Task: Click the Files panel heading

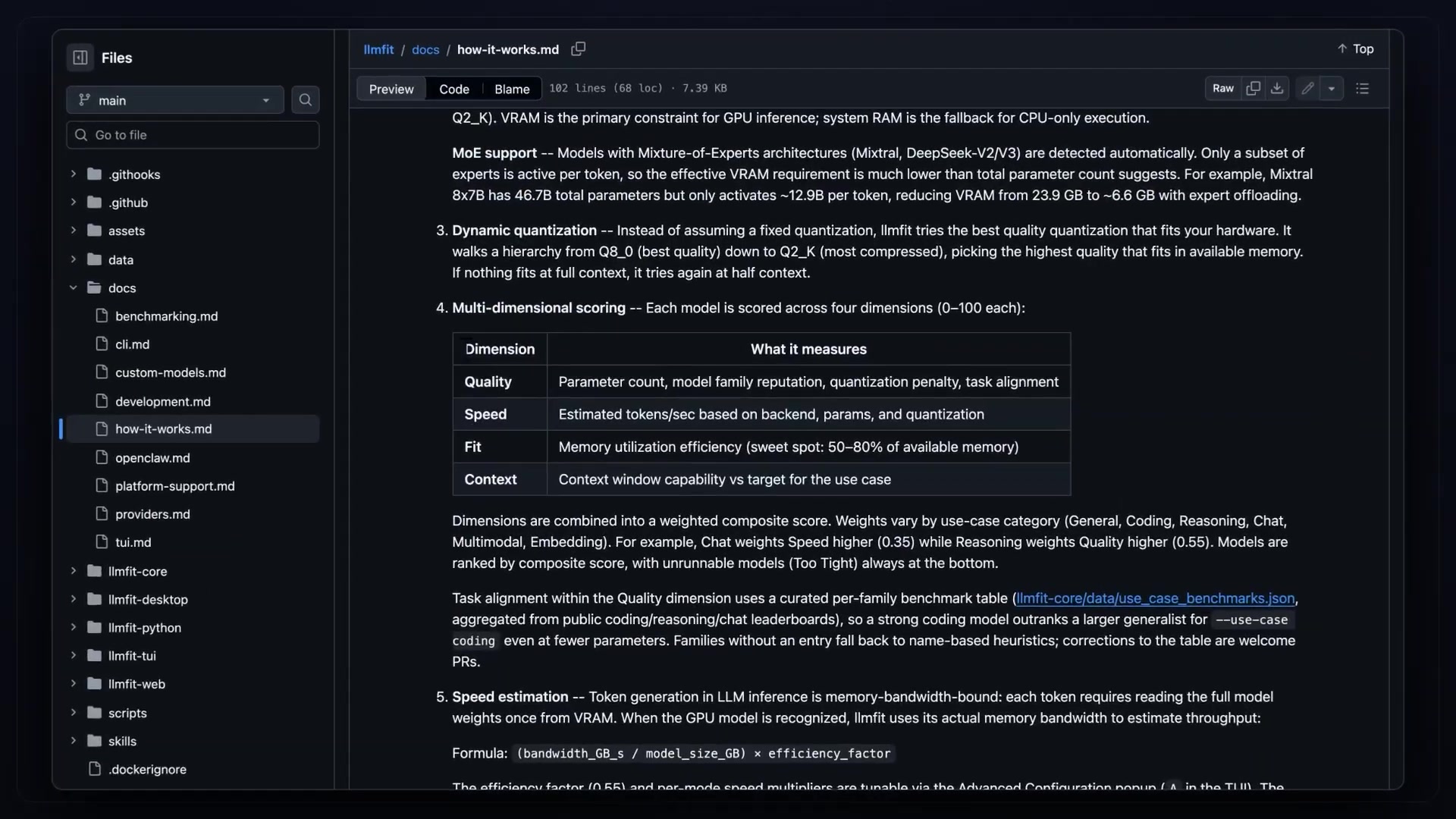Action: (x=117, y=58)
